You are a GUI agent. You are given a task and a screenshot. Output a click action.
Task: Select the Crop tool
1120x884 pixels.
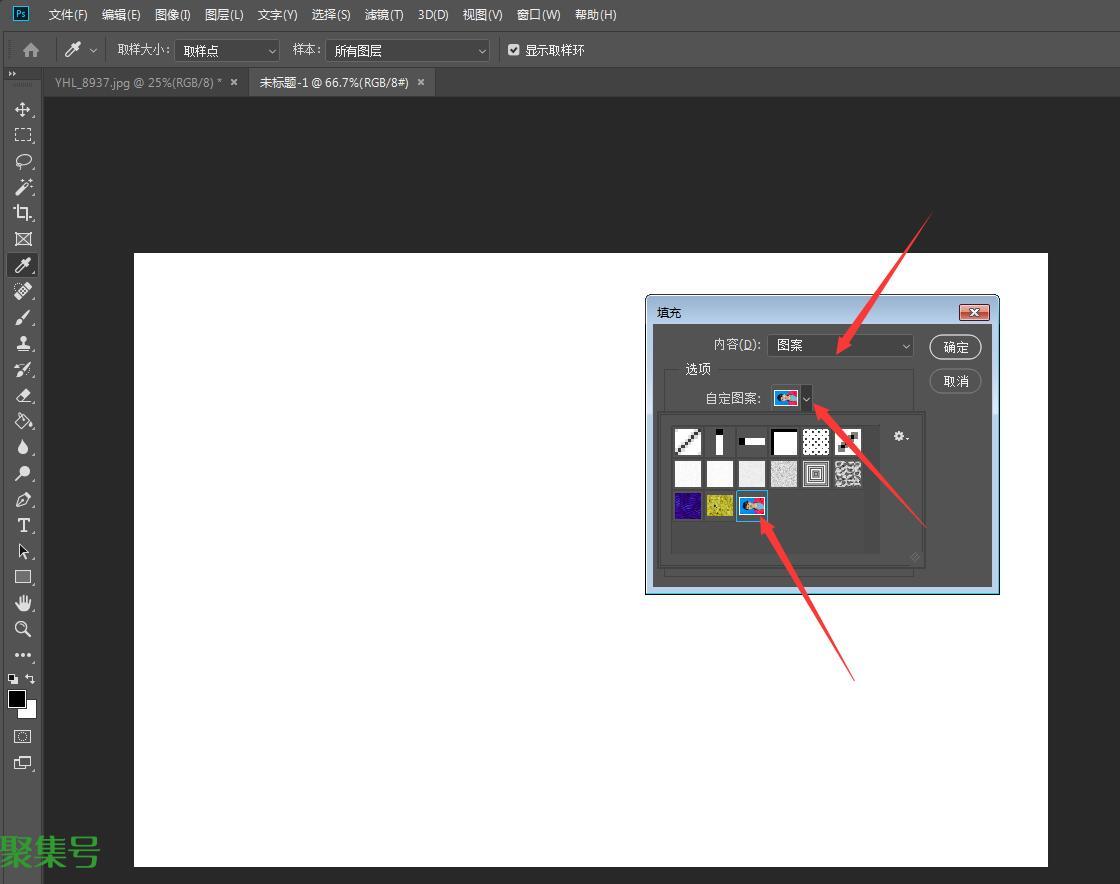22,213
